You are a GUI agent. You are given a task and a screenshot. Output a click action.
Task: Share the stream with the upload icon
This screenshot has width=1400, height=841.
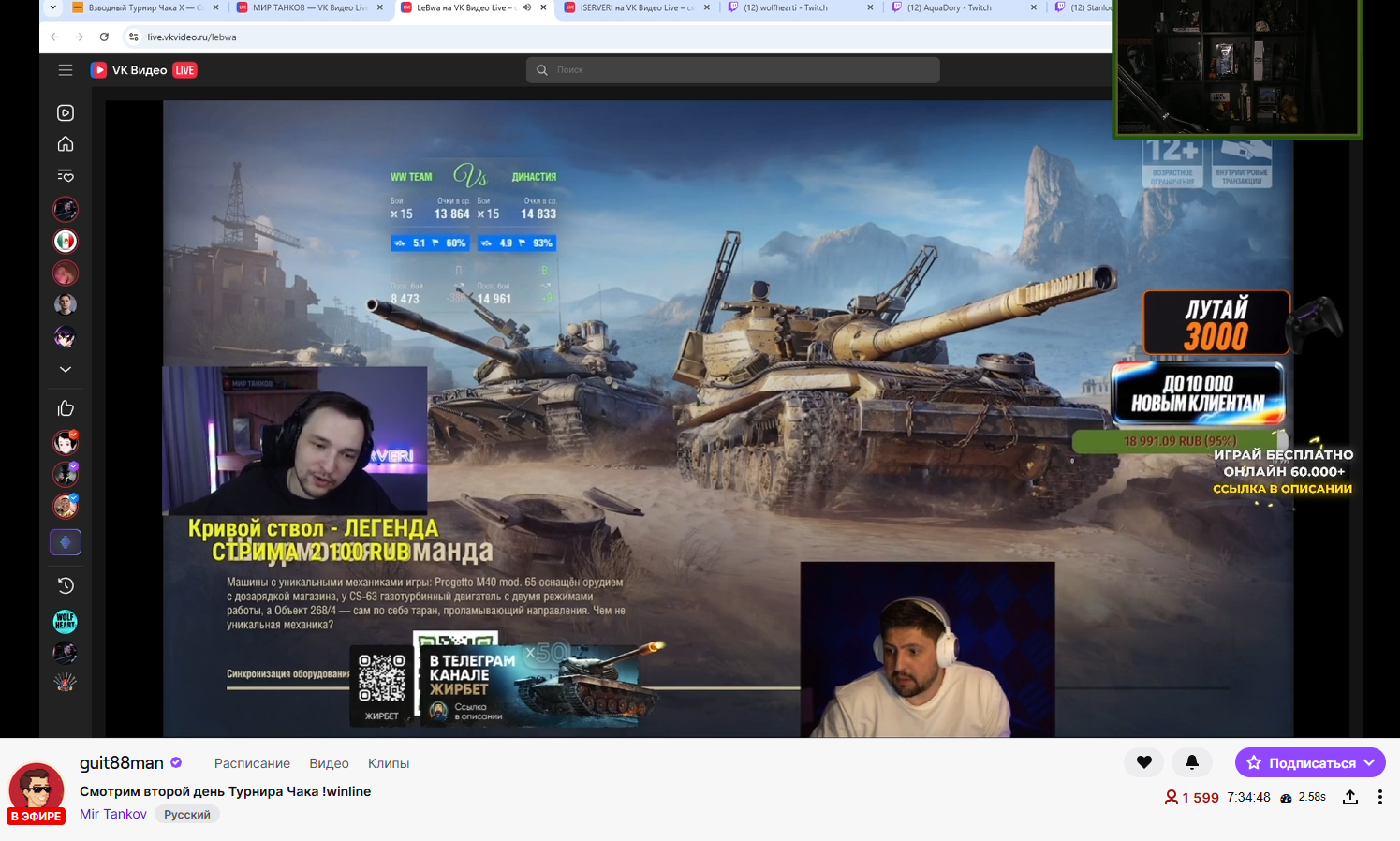coord(1350,797)
